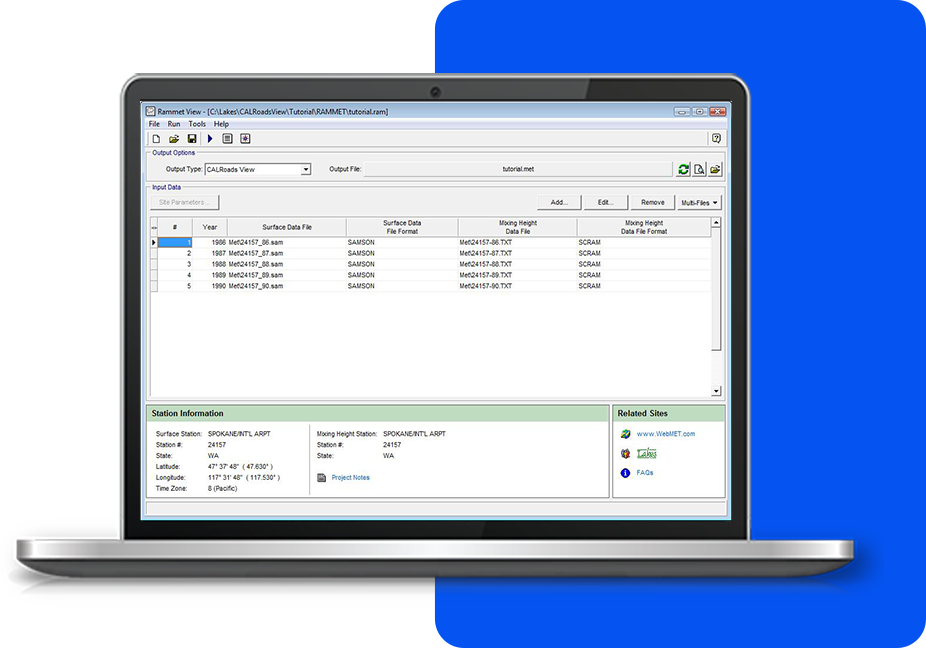Open the File menu

point(154,124)
